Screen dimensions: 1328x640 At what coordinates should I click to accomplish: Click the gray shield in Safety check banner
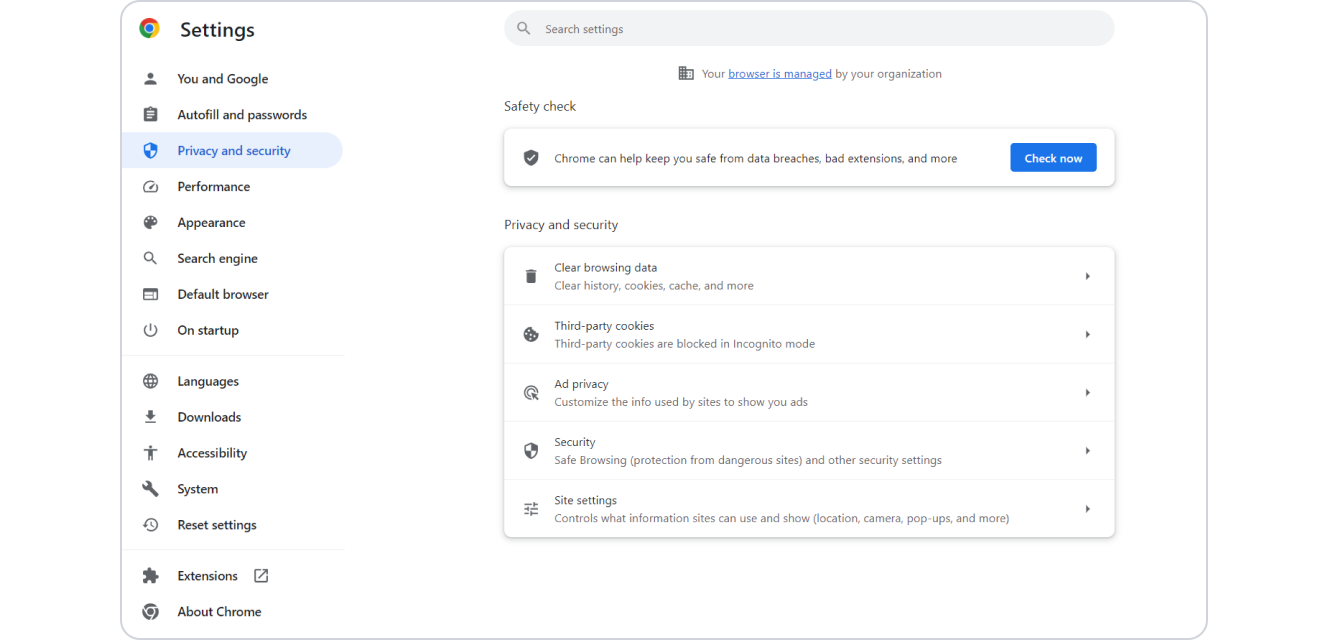(531, 157)
